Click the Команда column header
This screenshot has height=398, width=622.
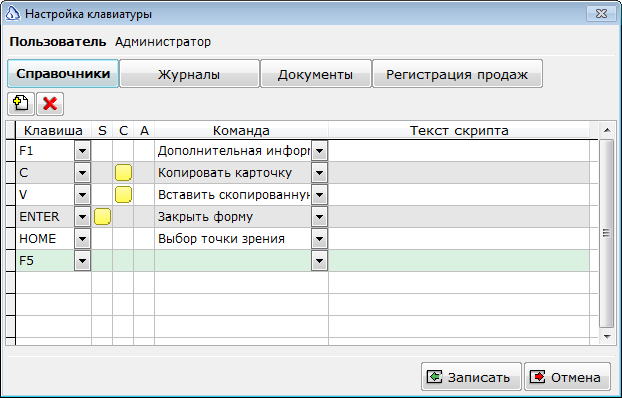(x=241, y=130)
